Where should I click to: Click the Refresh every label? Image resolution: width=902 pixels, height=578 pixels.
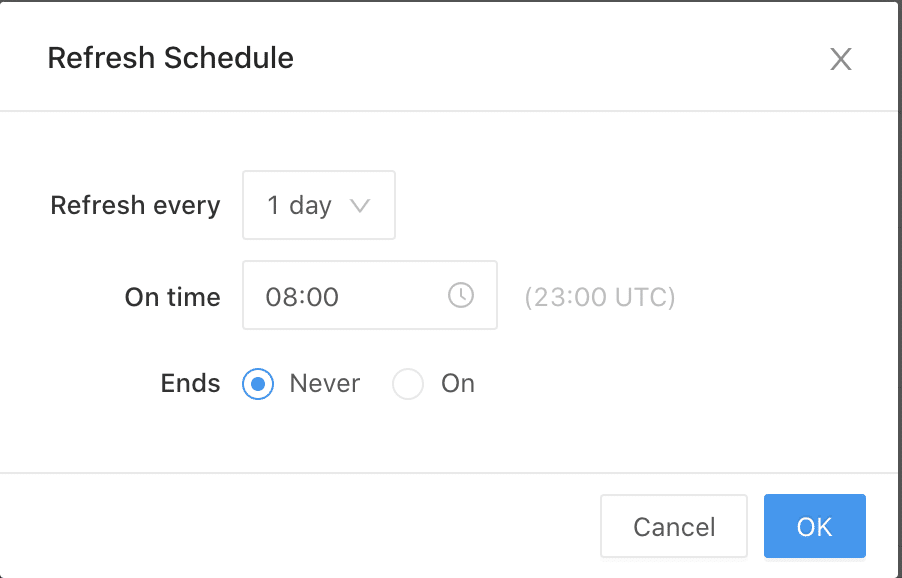click(135, 206)
